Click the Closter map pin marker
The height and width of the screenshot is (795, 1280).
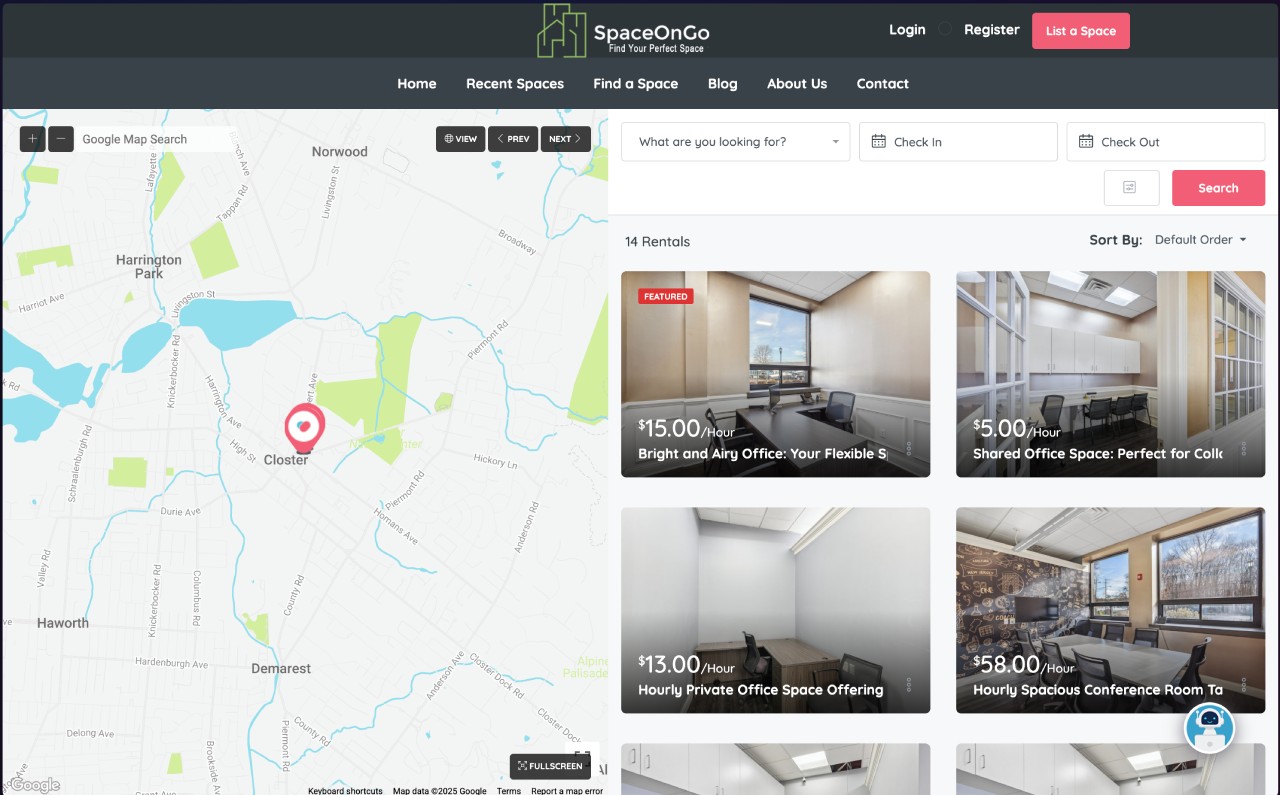coord(305,429)
